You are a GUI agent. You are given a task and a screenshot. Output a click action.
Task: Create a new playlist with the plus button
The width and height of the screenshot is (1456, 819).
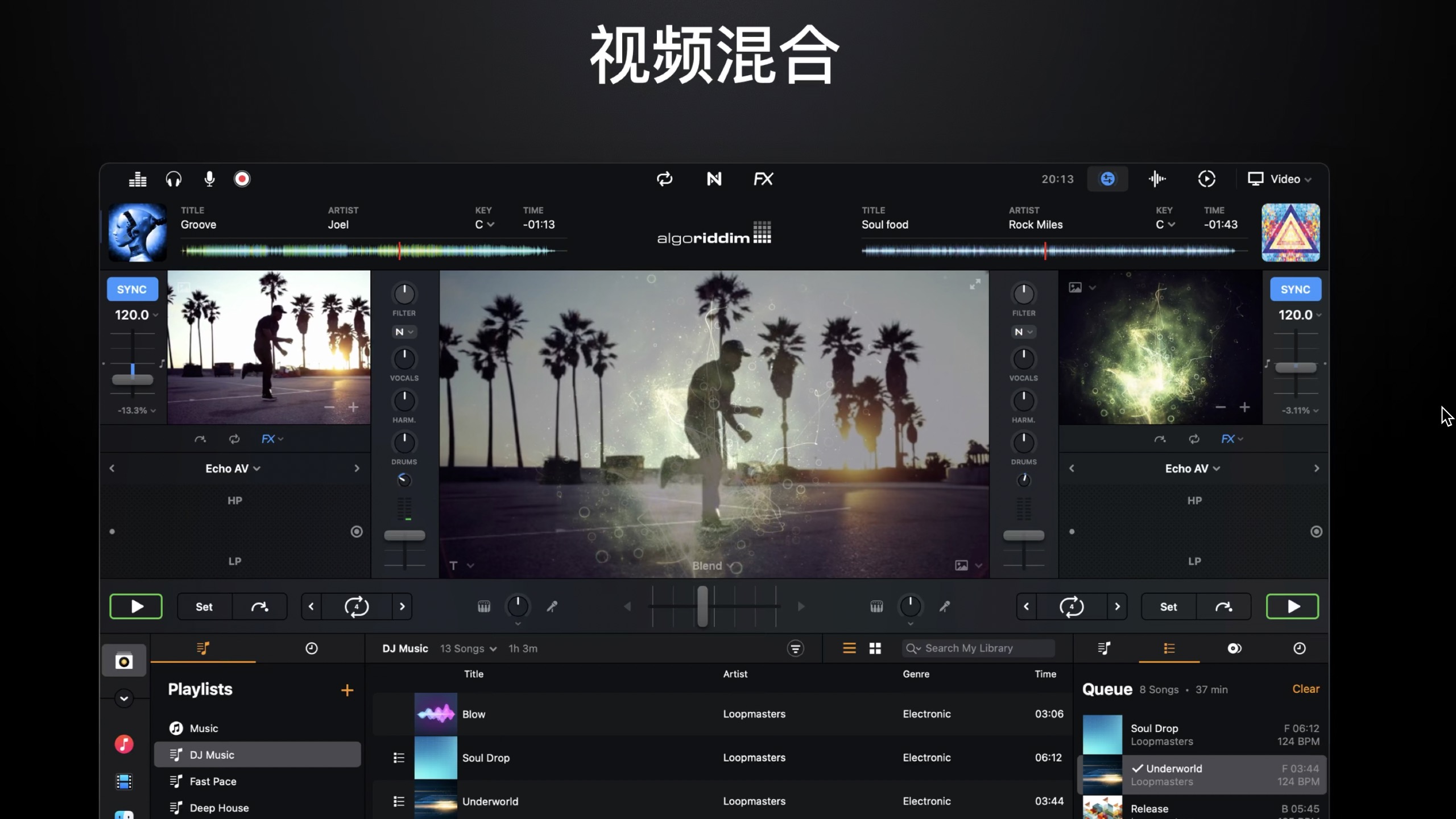(347, 690)
